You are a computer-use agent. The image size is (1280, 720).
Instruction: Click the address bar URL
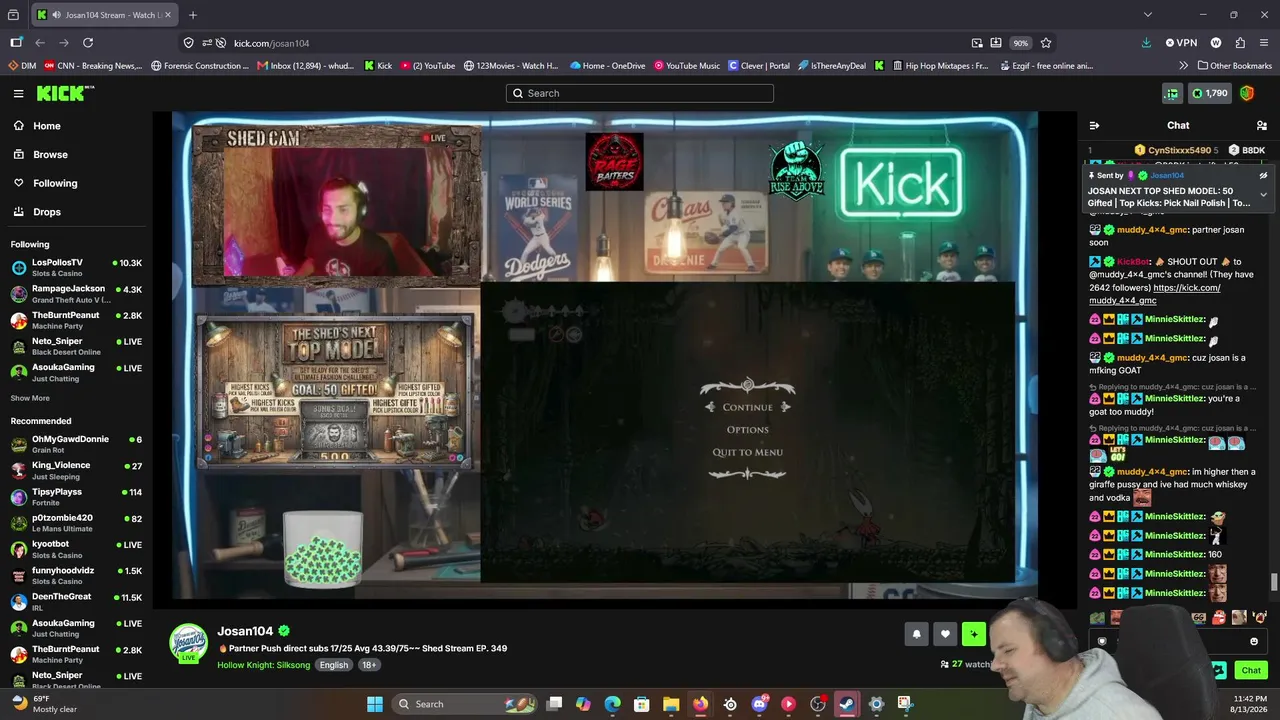click(271, 43)
